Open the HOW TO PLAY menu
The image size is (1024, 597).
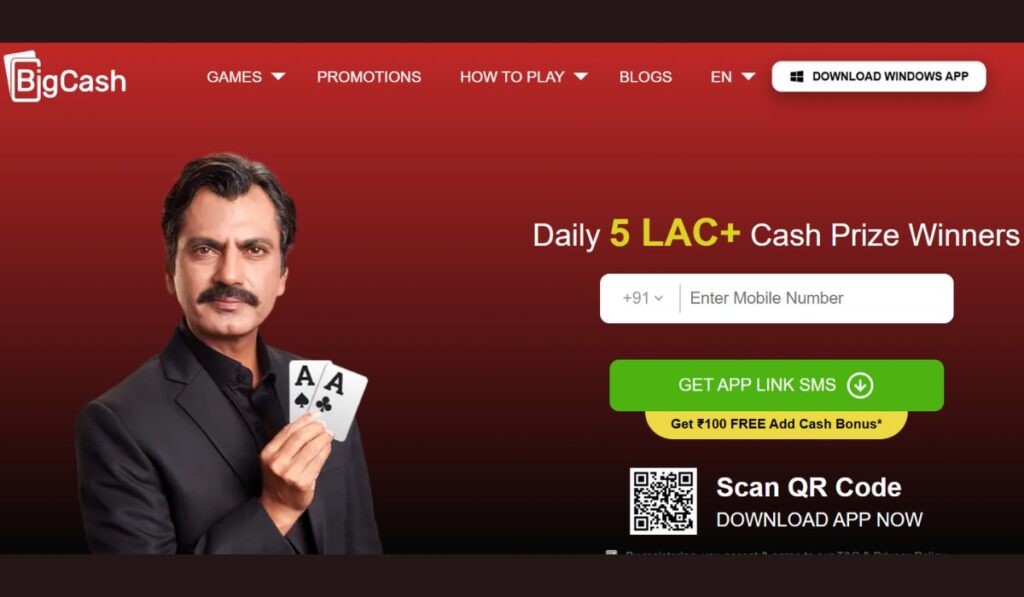tap(512, 76)
